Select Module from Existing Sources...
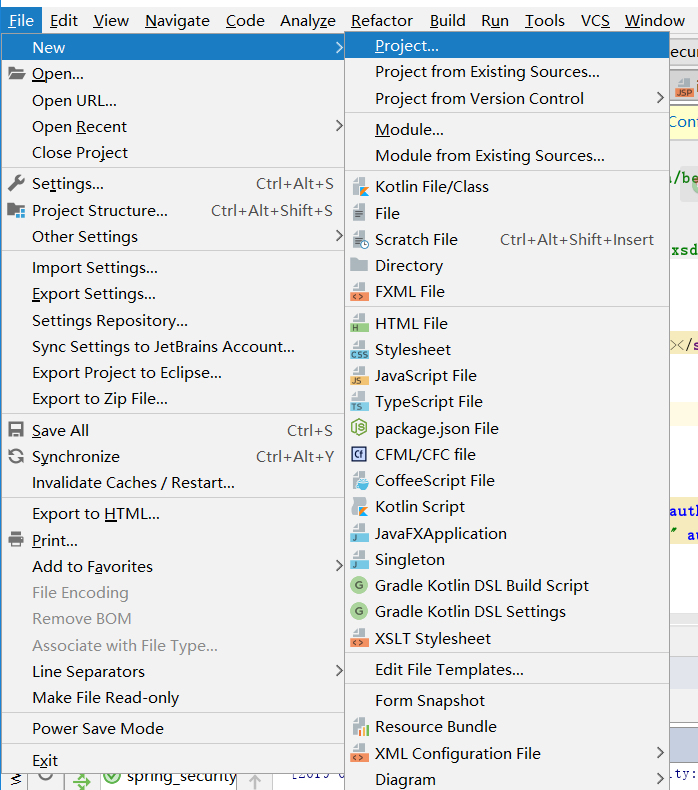Viewport: 698px width, 790px height. tap(507, 156)
